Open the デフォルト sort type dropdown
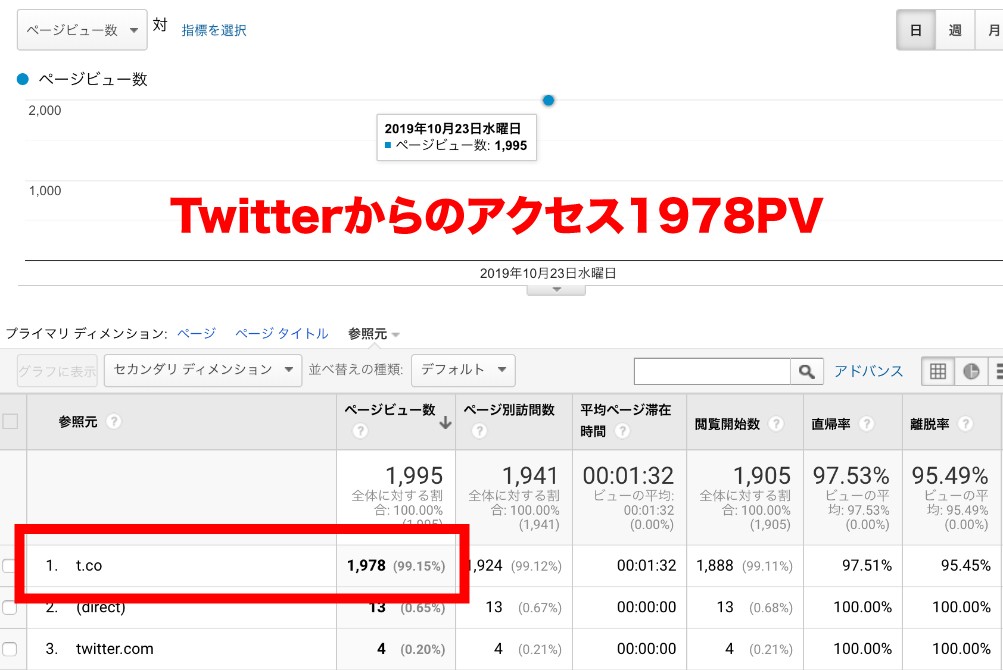This screenshot has width=1003, height=670. pyautogui.click(x=463, y=370)
